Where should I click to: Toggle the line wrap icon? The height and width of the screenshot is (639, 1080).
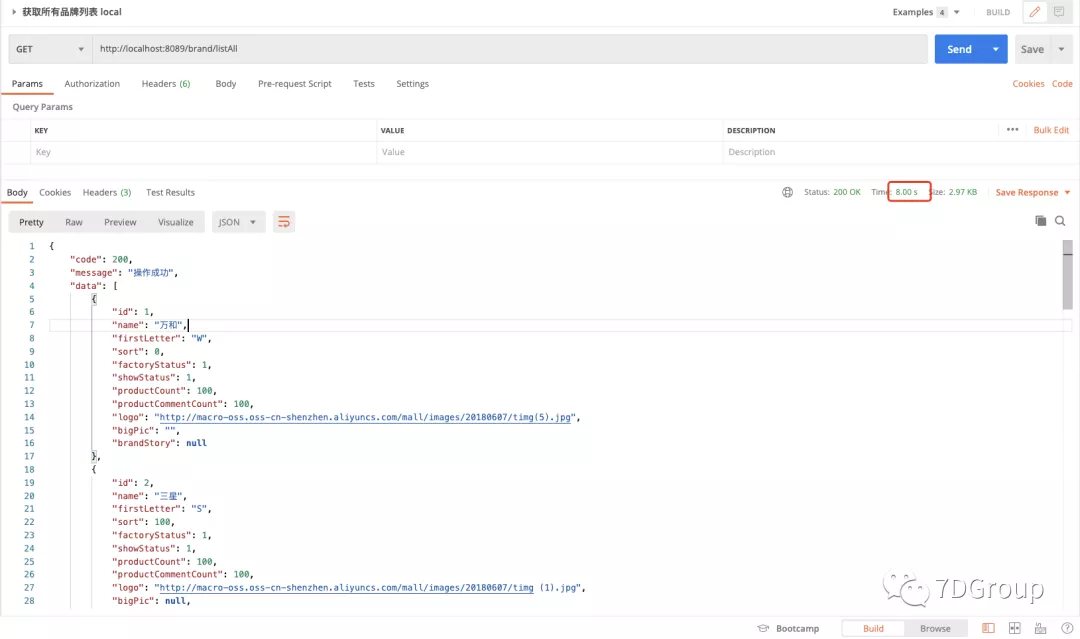click(284, 222)
